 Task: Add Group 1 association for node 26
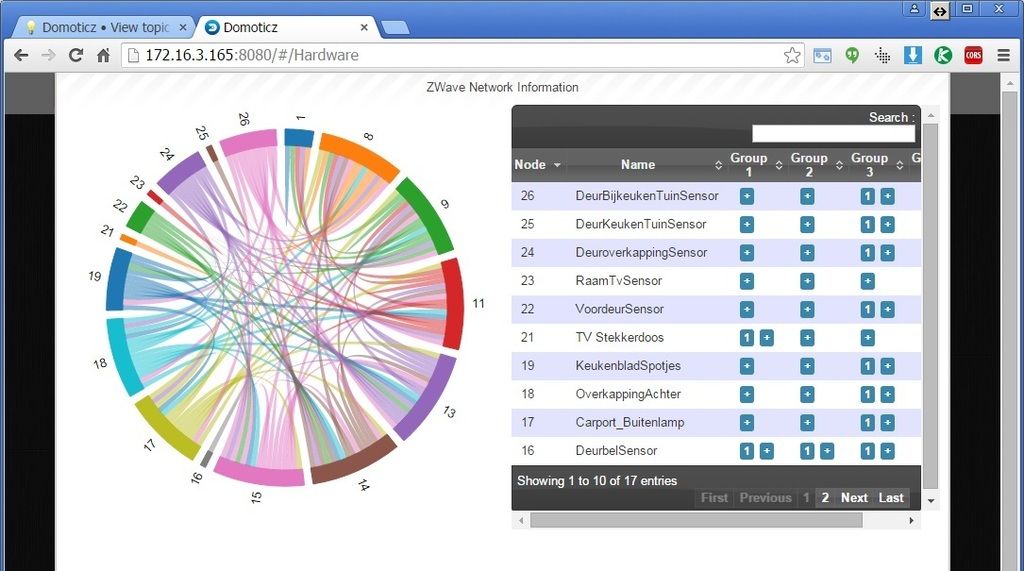click(x=746, y=196)
